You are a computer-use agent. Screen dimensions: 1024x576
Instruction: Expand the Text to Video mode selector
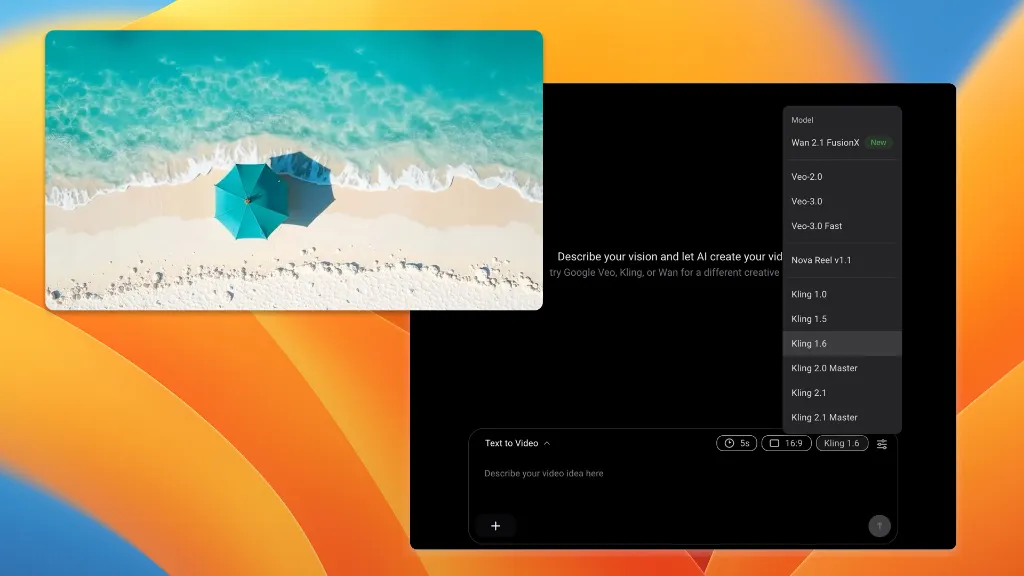tap(517, 443)
